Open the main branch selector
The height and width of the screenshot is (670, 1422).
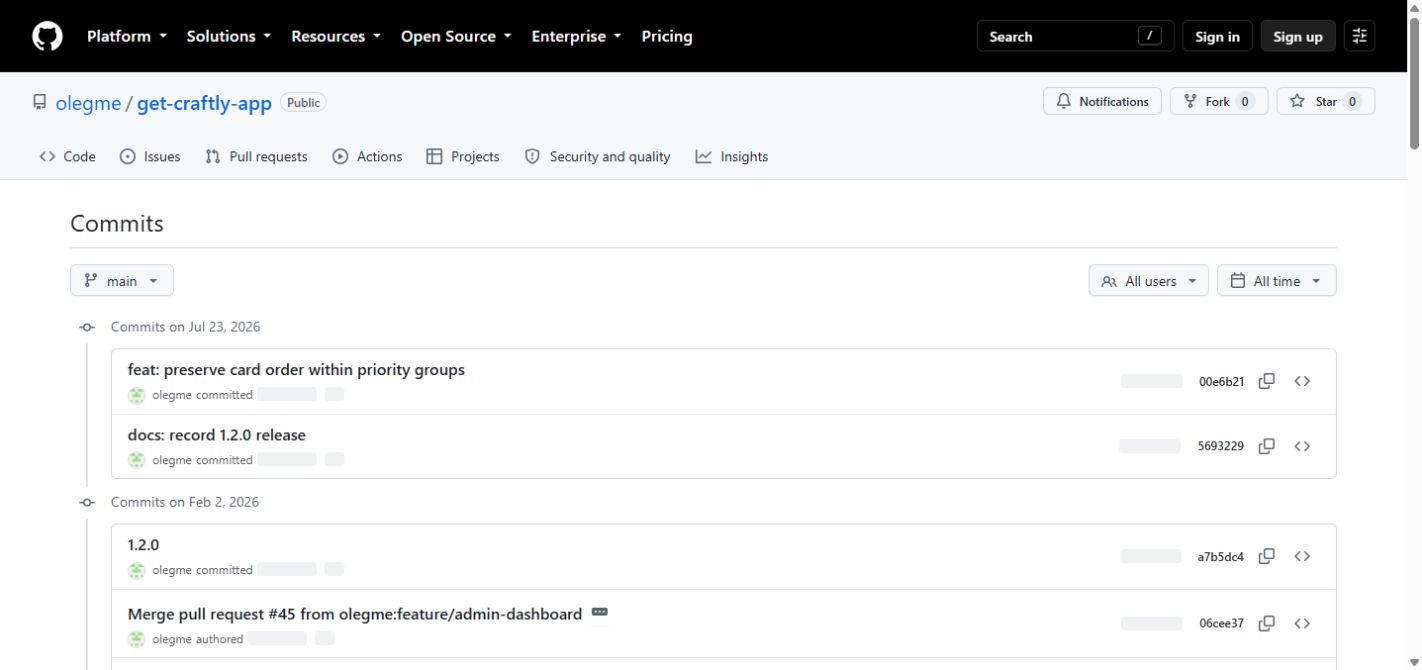[122, 281]
